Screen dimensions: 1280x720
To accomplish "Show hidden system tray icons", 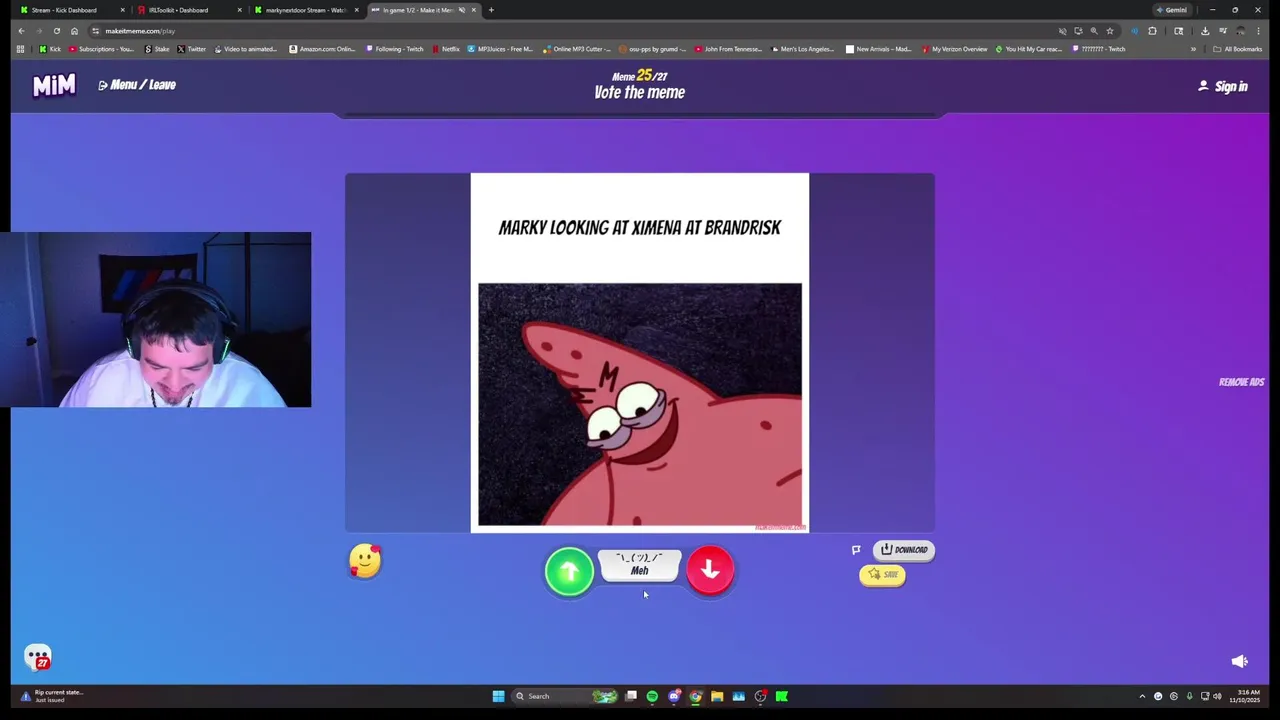I will 1142,696.
